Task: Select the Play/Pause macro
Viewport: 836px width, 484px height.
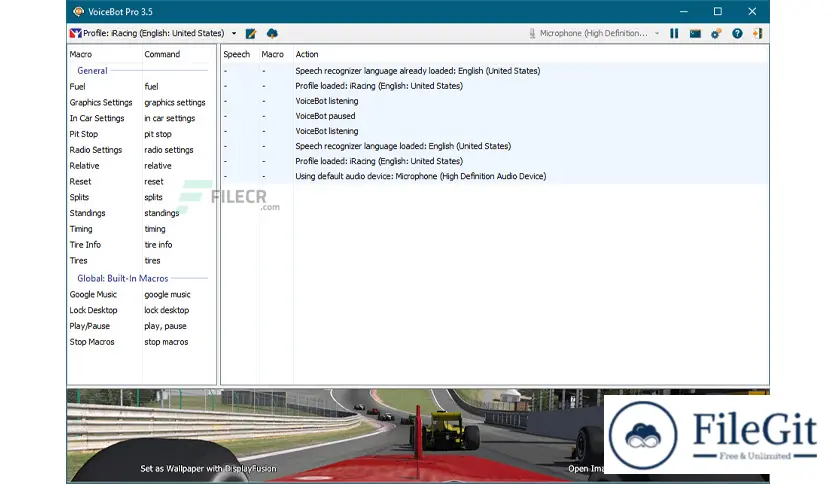Action: point(90,326)
